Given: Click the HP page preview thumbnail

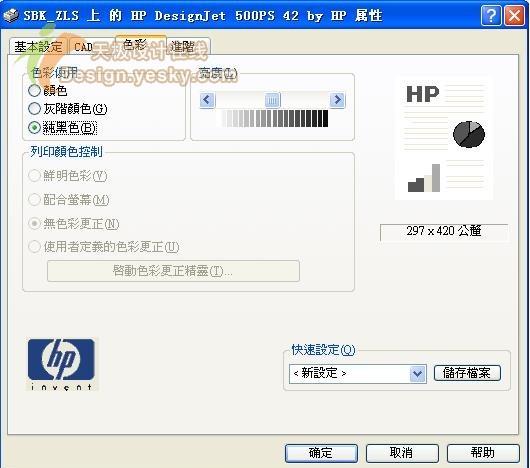Looking at the screenshot, I should [x=444, y=139].
